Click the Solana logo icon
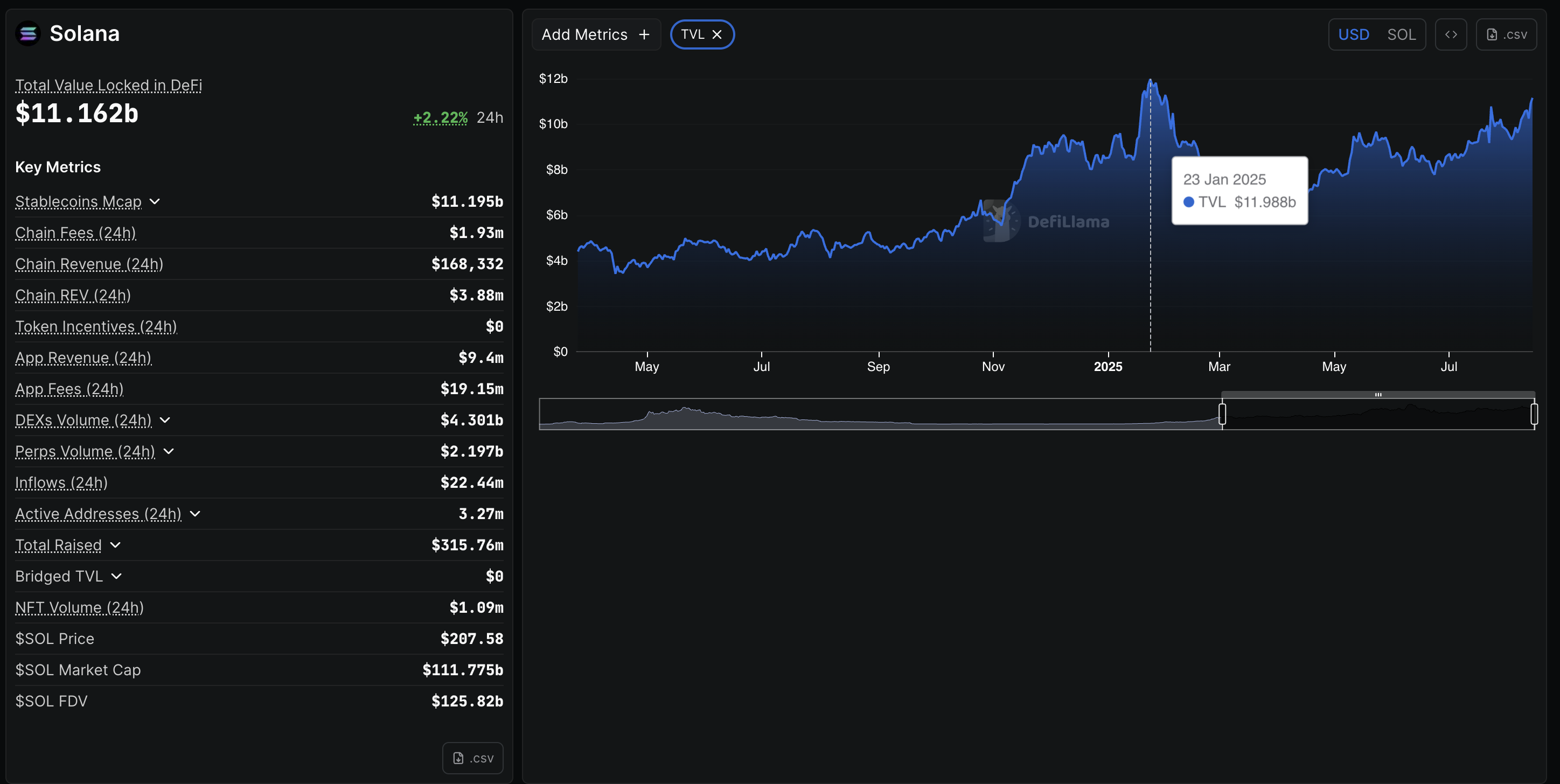 click(28, 33)
